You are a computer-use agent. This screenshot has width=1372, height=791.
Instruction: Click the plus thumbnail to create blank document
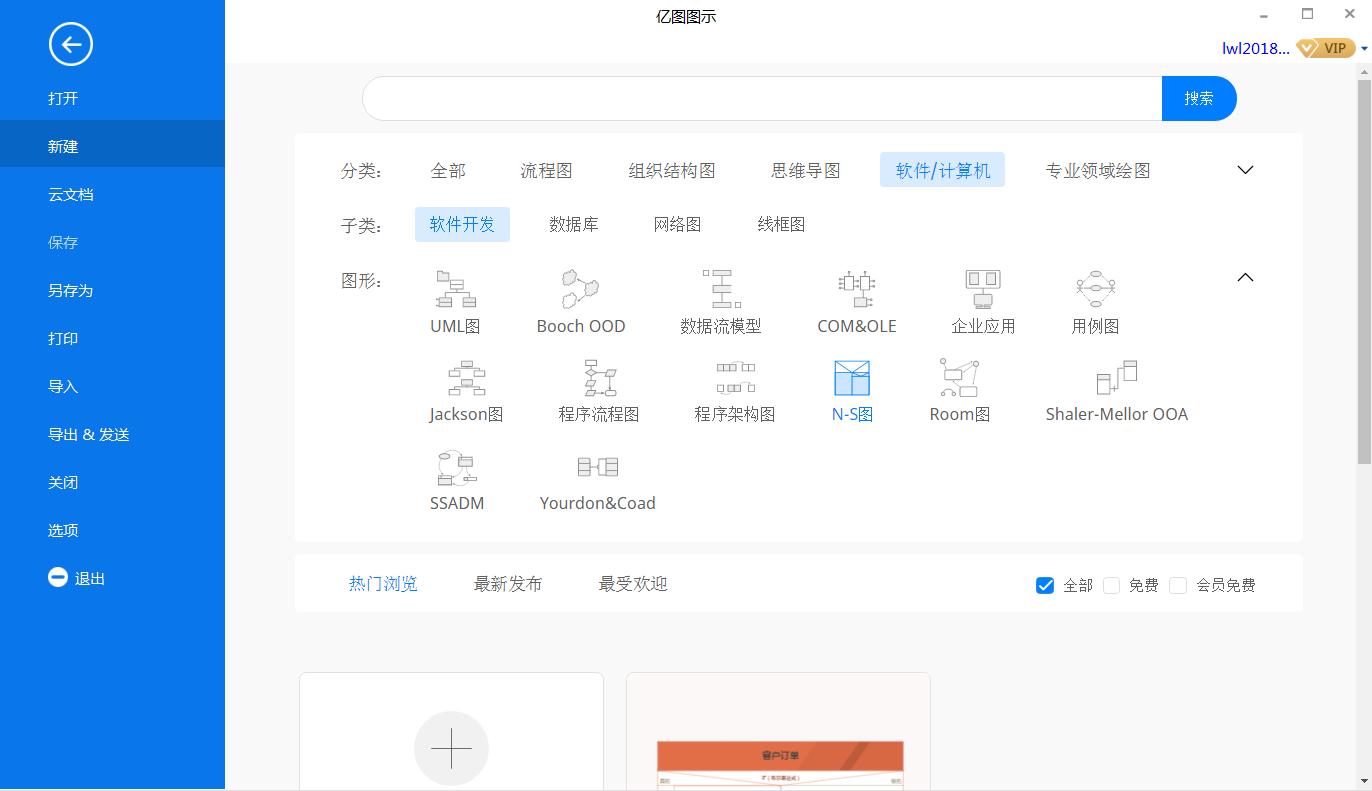(451, 748)
